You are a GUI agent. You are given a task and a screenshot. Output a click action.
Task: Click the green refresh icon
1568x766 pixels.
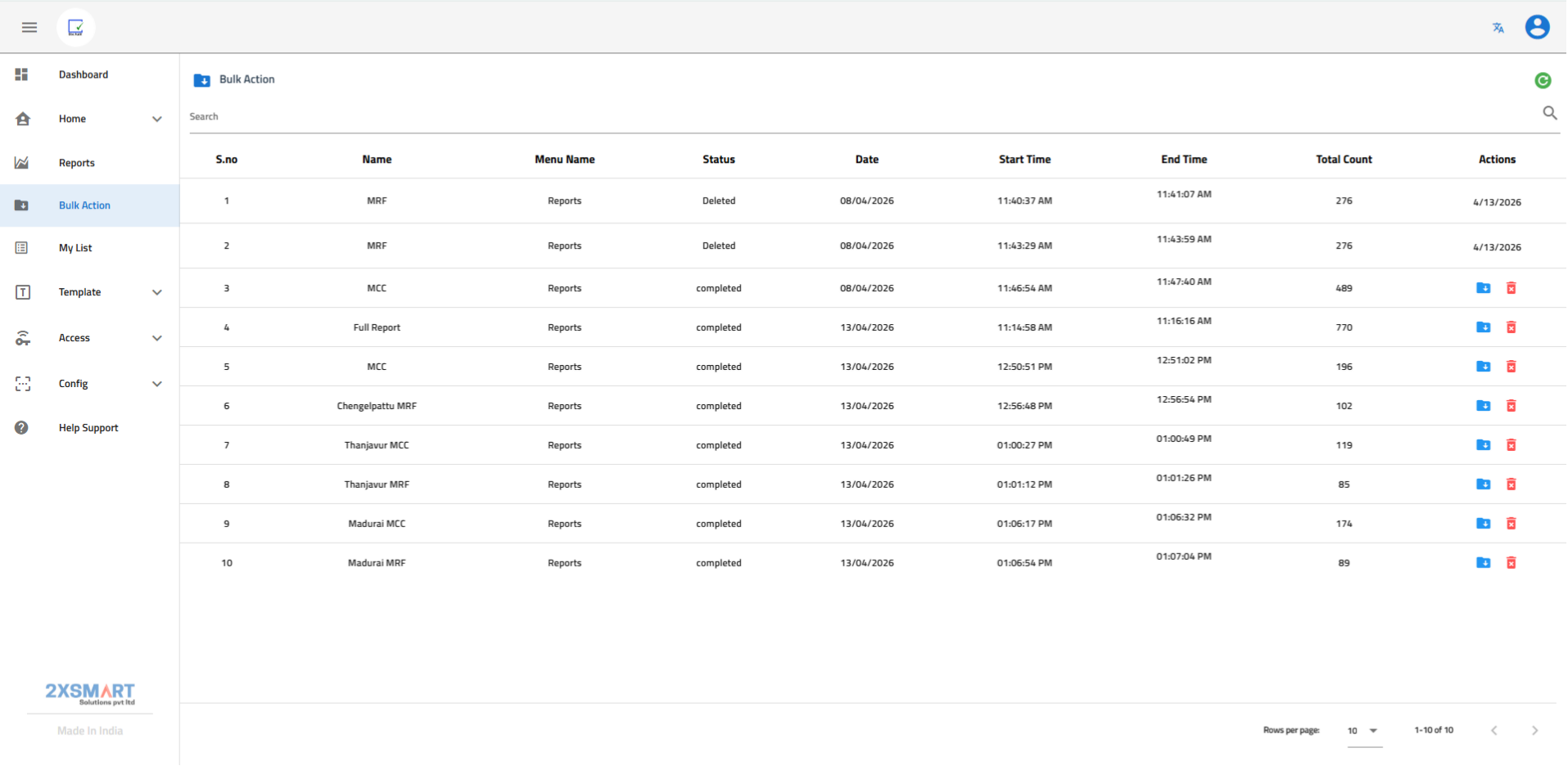point(1543,80)
